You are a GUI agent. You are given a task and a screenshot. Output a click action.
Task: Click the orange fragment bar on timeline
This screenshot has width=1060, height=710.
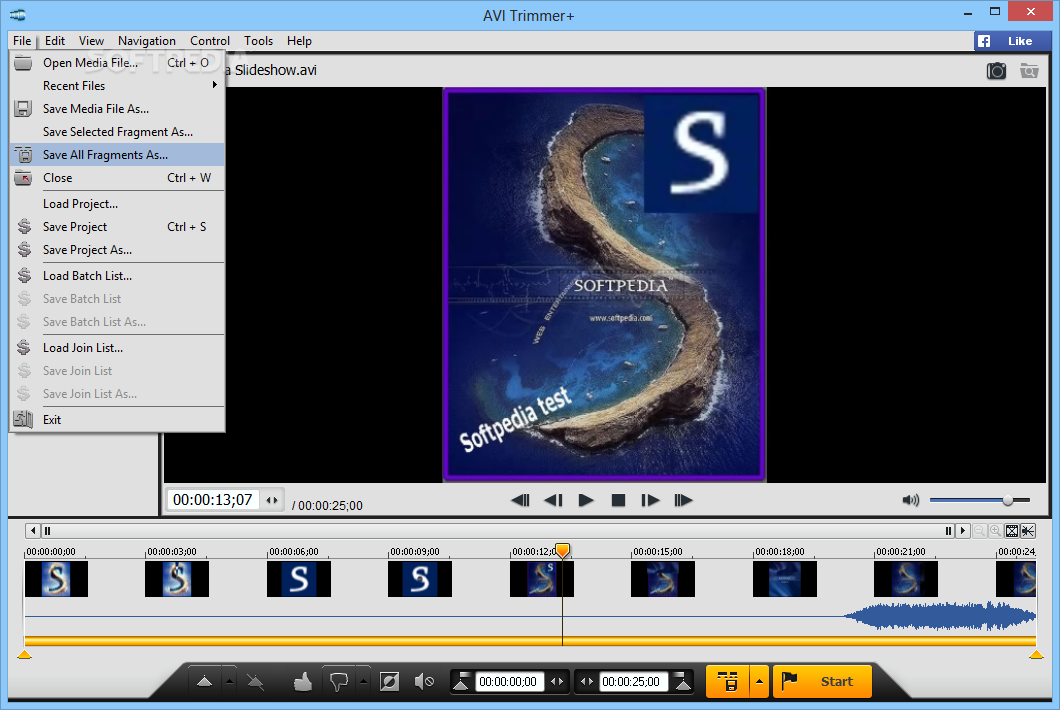tap(530, 640)
